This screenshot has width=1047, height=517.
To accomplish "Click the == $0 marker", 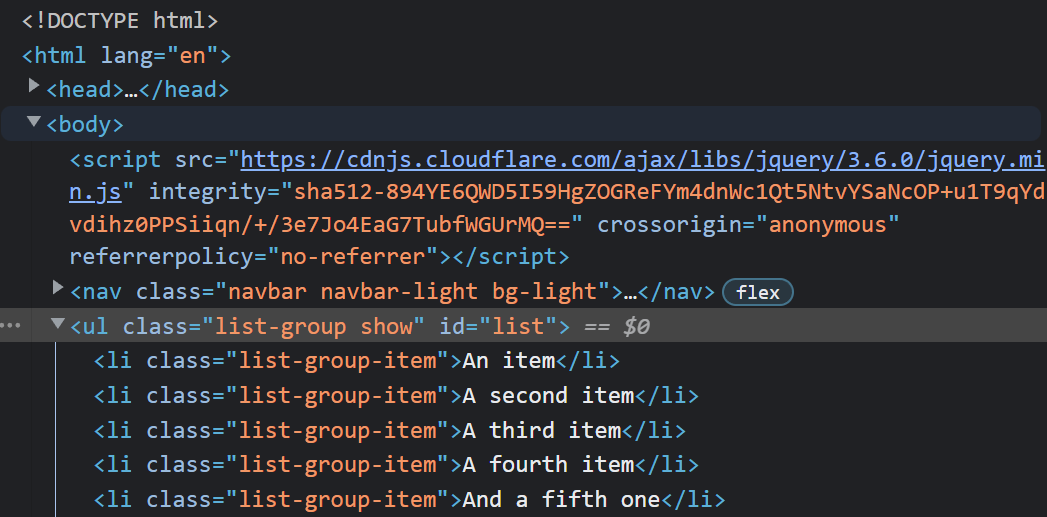I will pos(616,327).
